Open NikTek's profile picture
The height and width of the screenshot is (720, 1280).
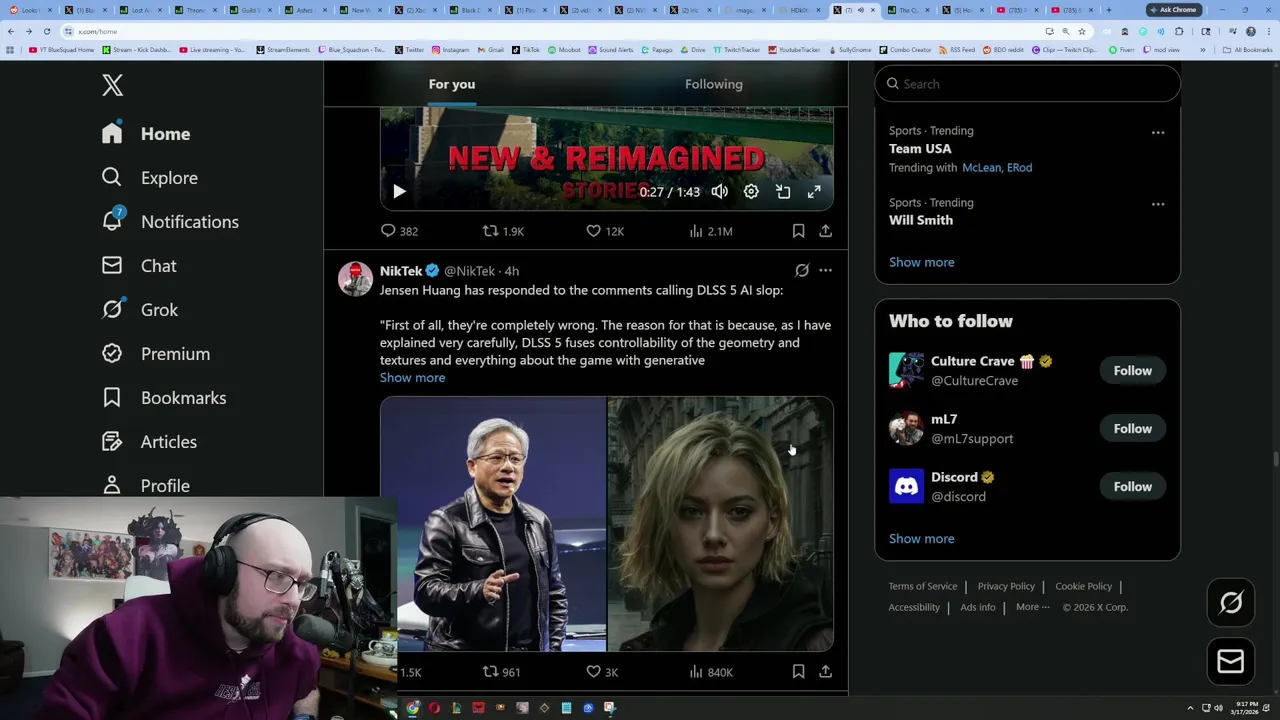coord(355,279)
